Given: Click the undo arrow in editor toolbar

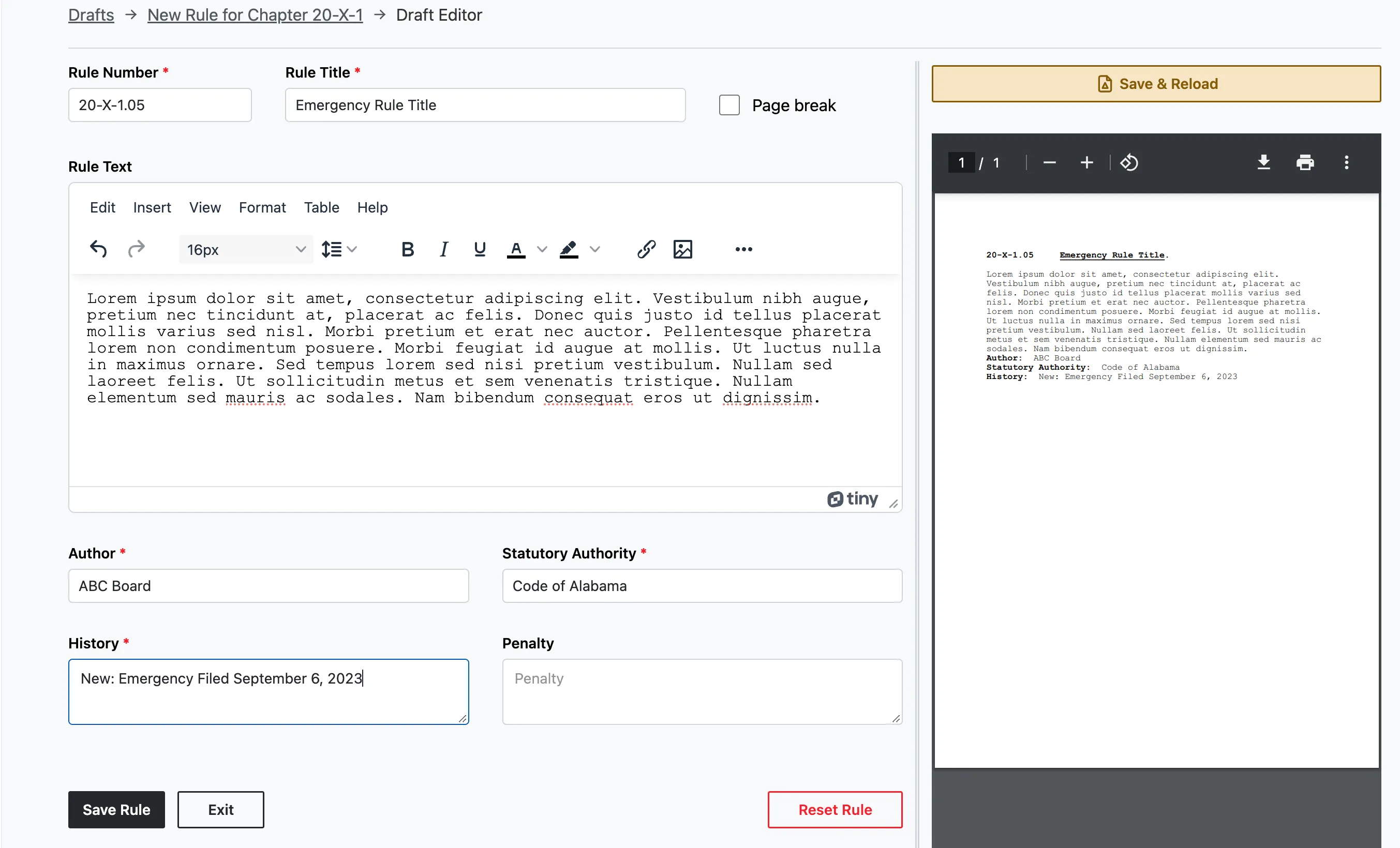Looking at the screenshot, I should click(x=98, y=249).
